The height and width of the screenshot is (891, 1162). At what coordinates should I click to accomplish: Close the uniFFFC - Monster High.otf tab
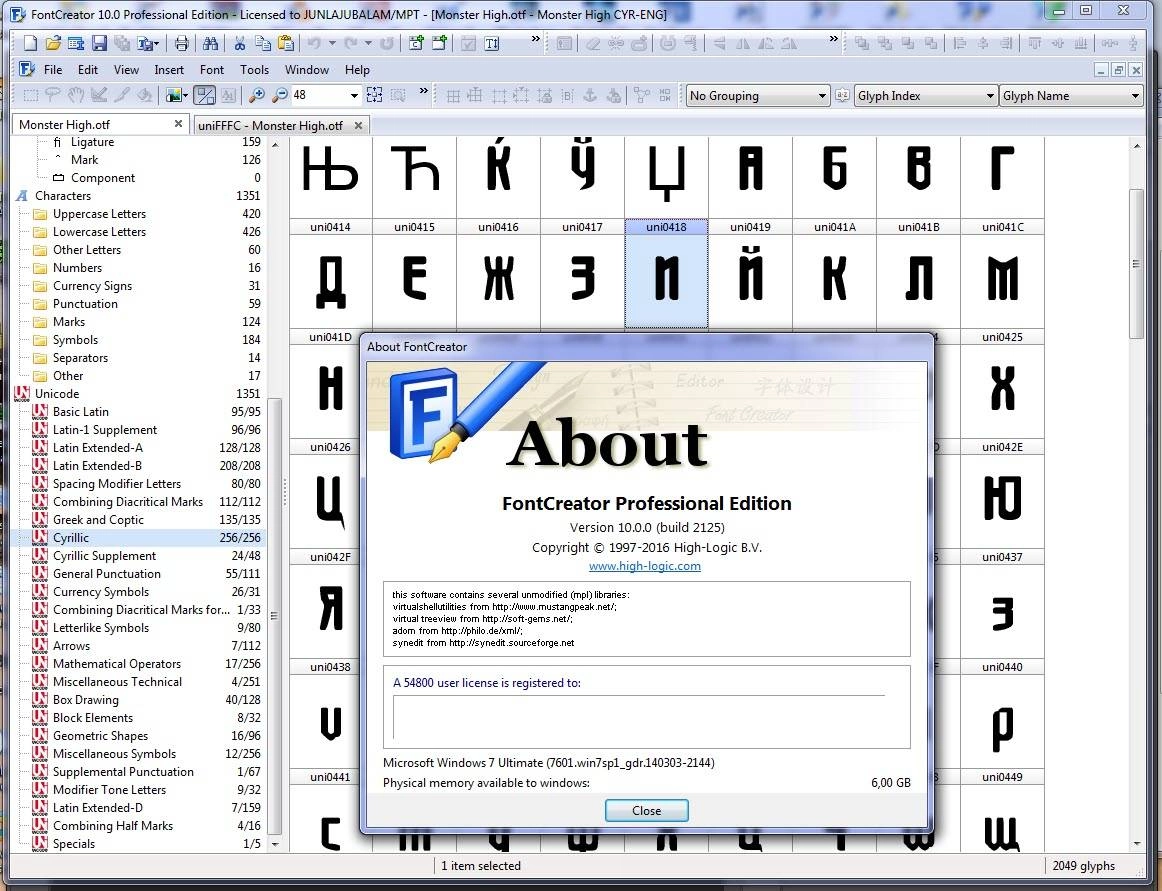359,125
